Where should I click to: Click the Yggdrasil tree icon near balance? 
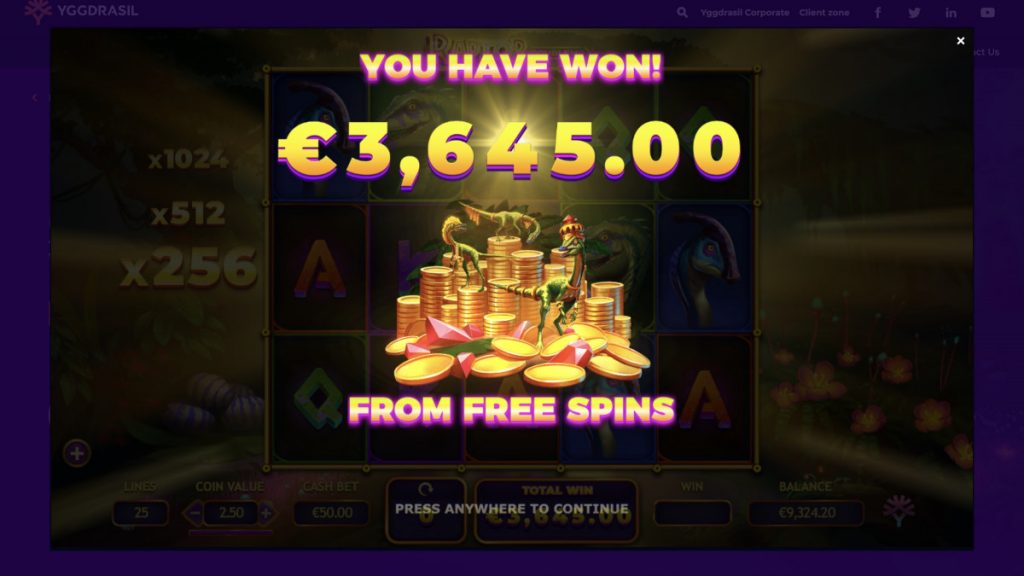[899, 510]
